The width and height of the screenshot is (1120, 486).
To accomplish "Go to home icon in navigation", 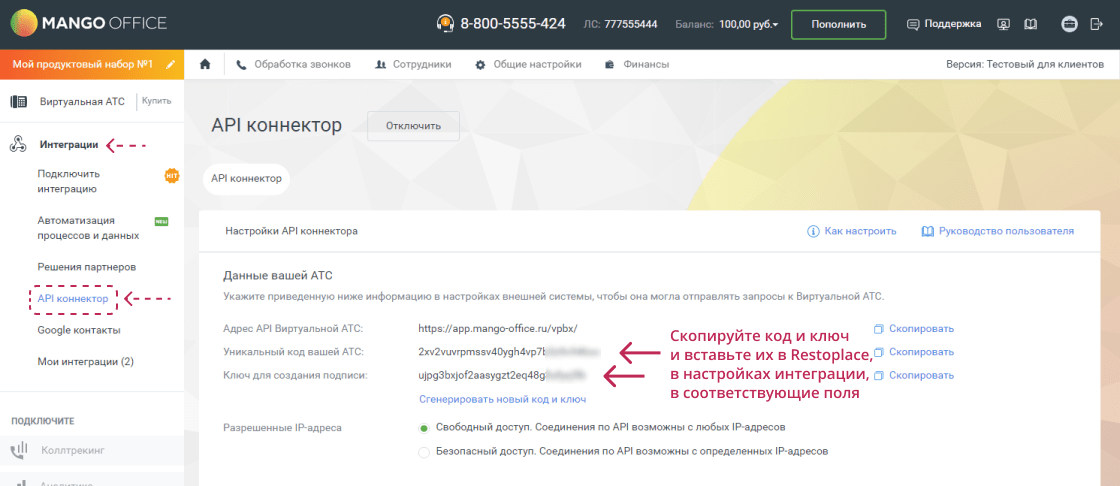I will pos(205,64).
